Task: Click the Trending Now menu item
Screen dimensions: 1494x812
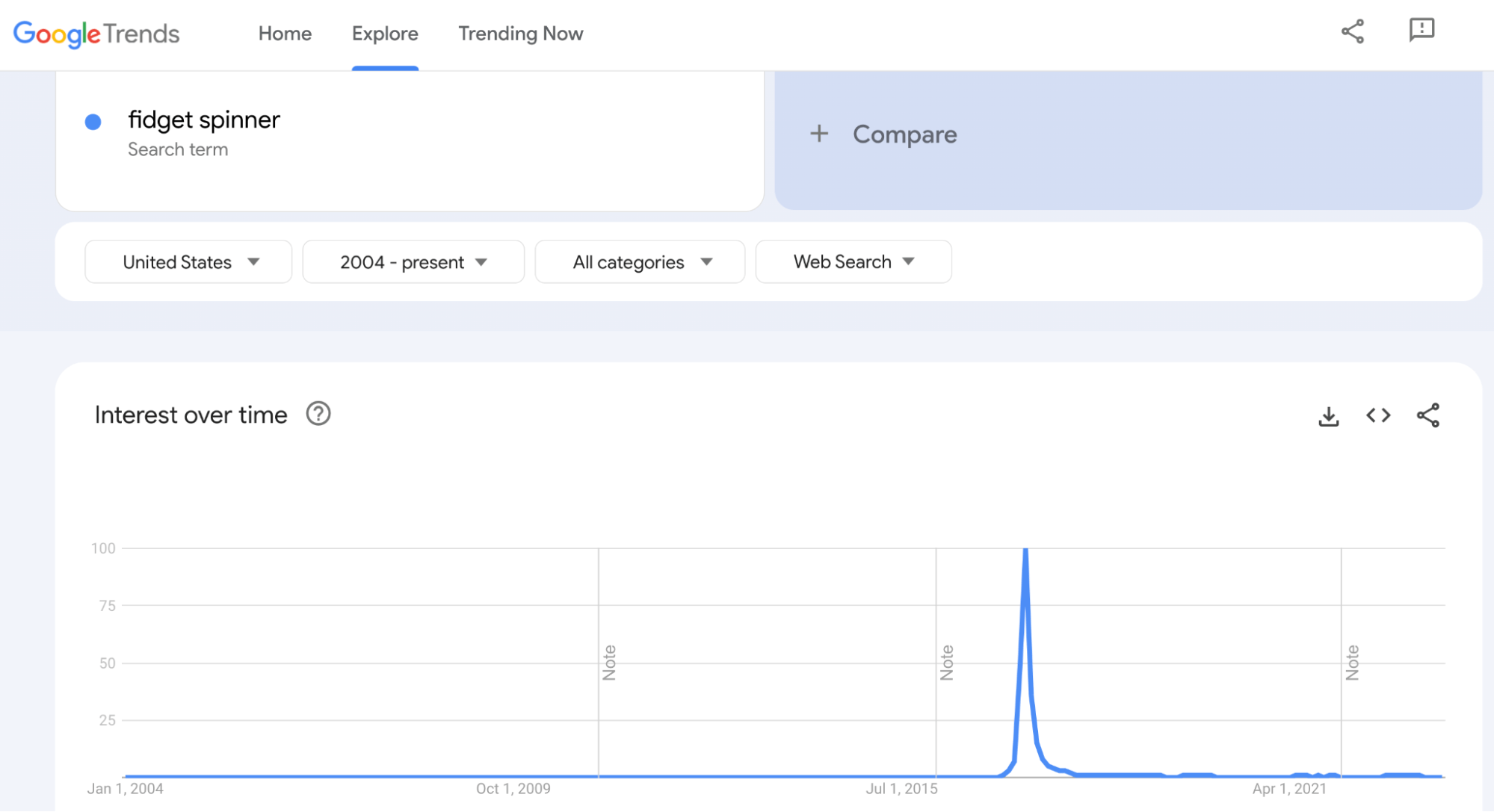Action: coord(520,33)
